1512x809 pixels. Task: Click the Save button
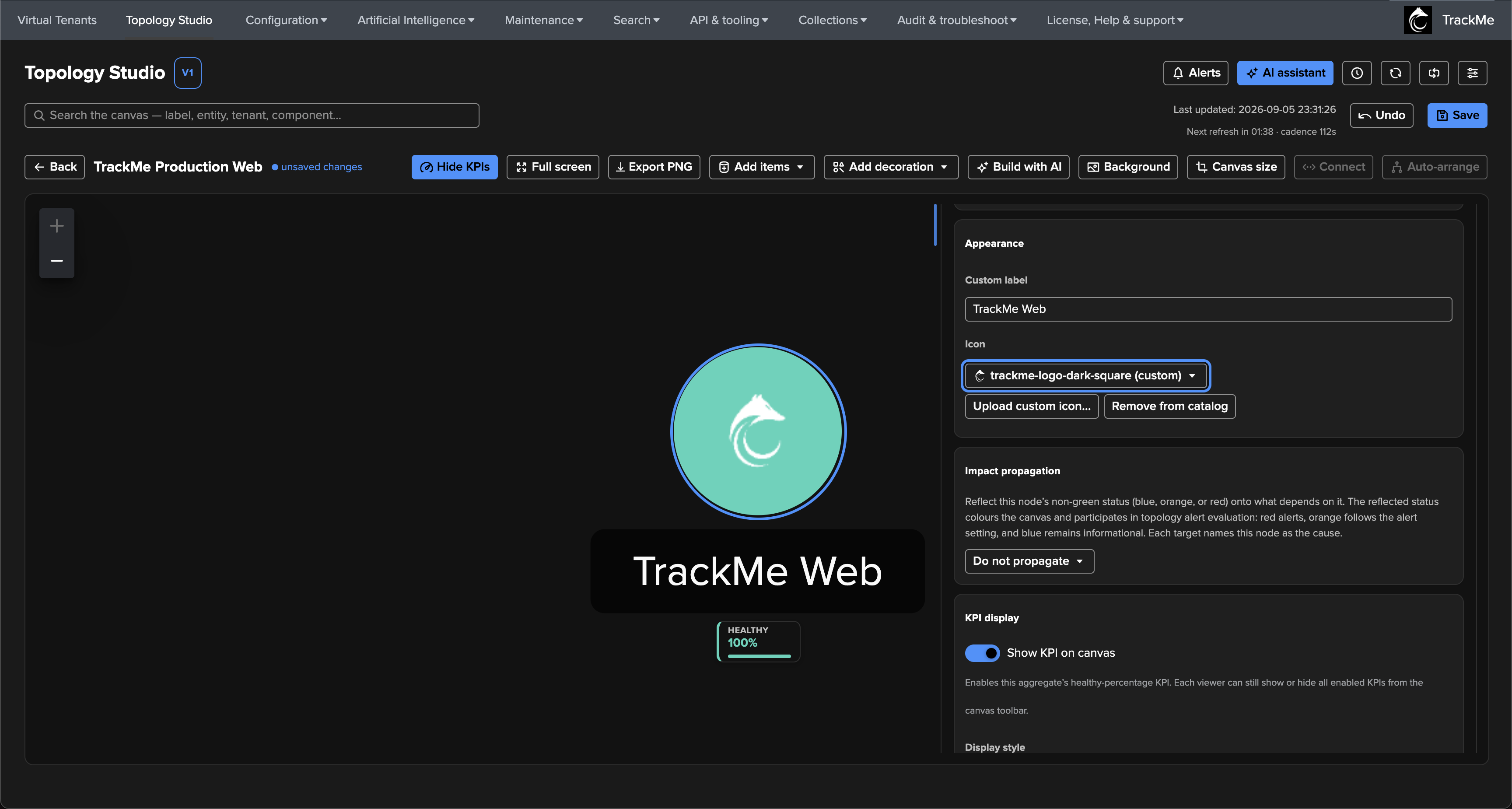[1457, 115]
